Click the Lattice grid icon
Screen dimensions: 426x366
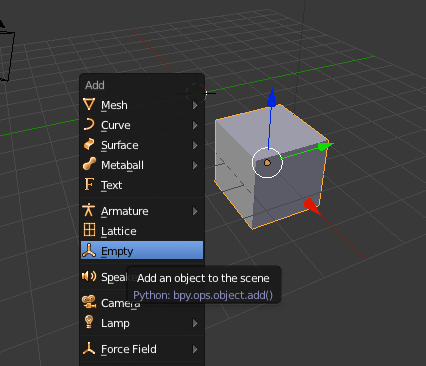[x=89, y=230]
